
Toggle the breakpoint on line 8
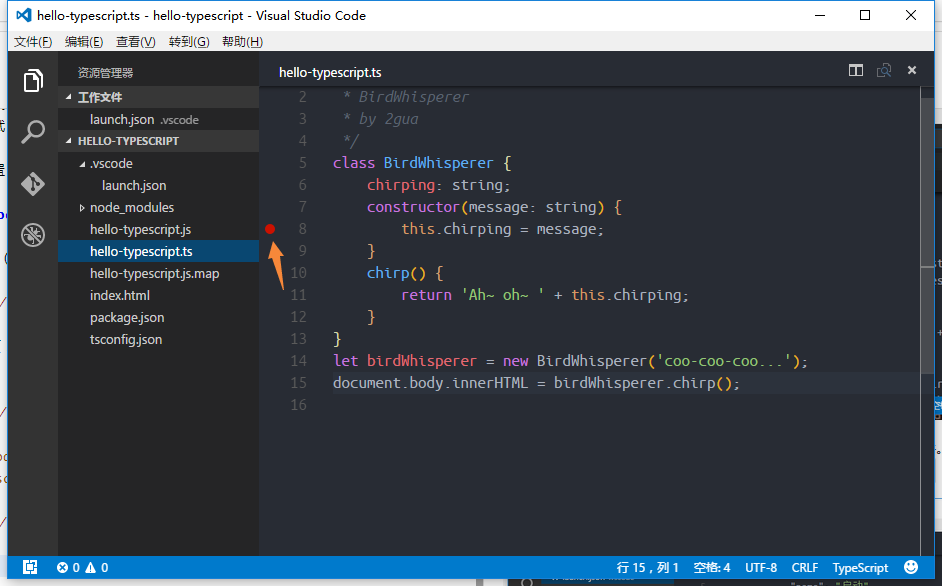270,228
